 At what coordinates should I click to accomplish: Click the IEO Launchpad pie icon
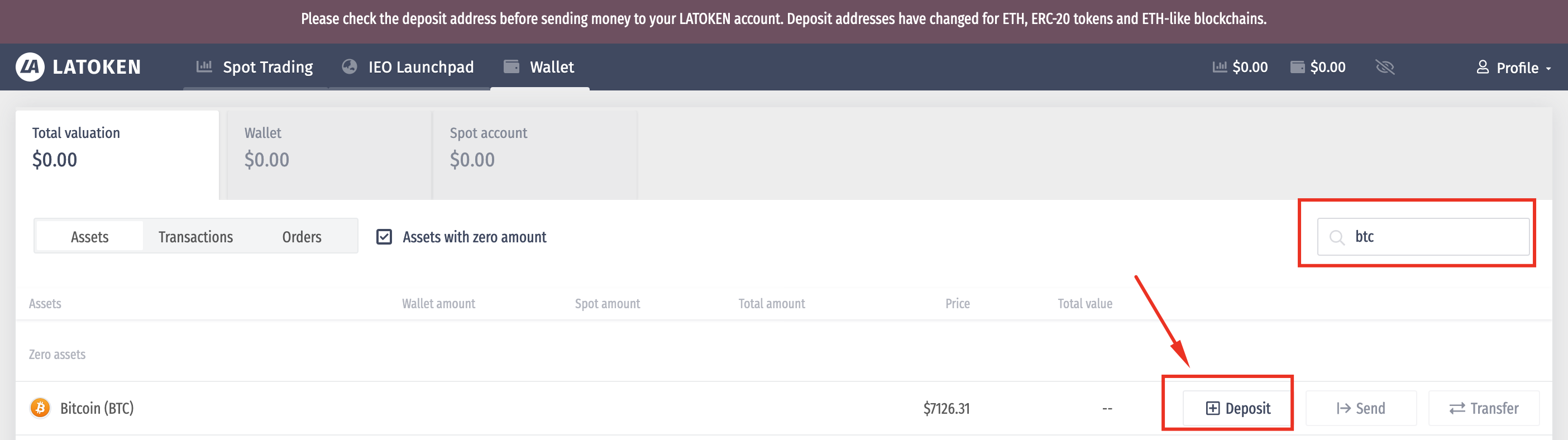tap(350, 66)
